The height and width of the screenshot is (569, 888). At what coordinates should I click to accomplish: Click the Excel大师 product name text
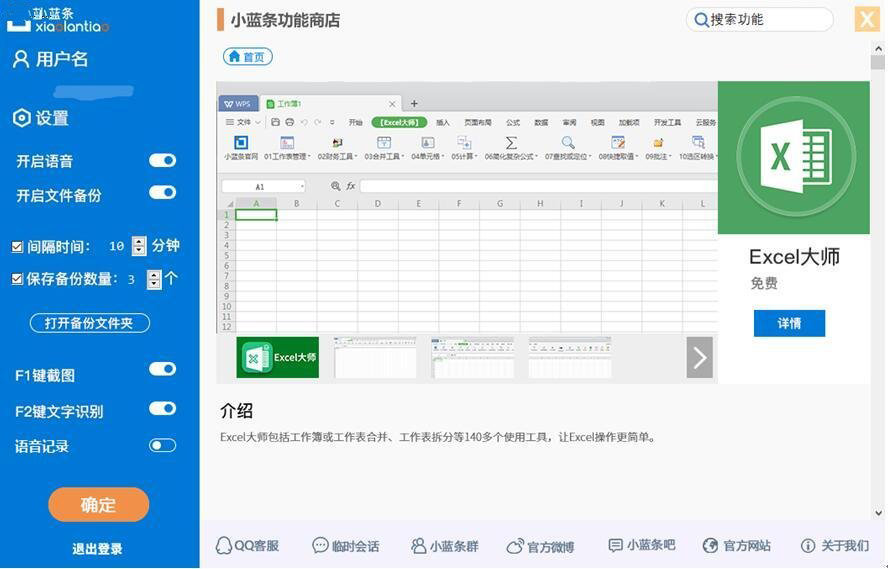click(794, 257)
